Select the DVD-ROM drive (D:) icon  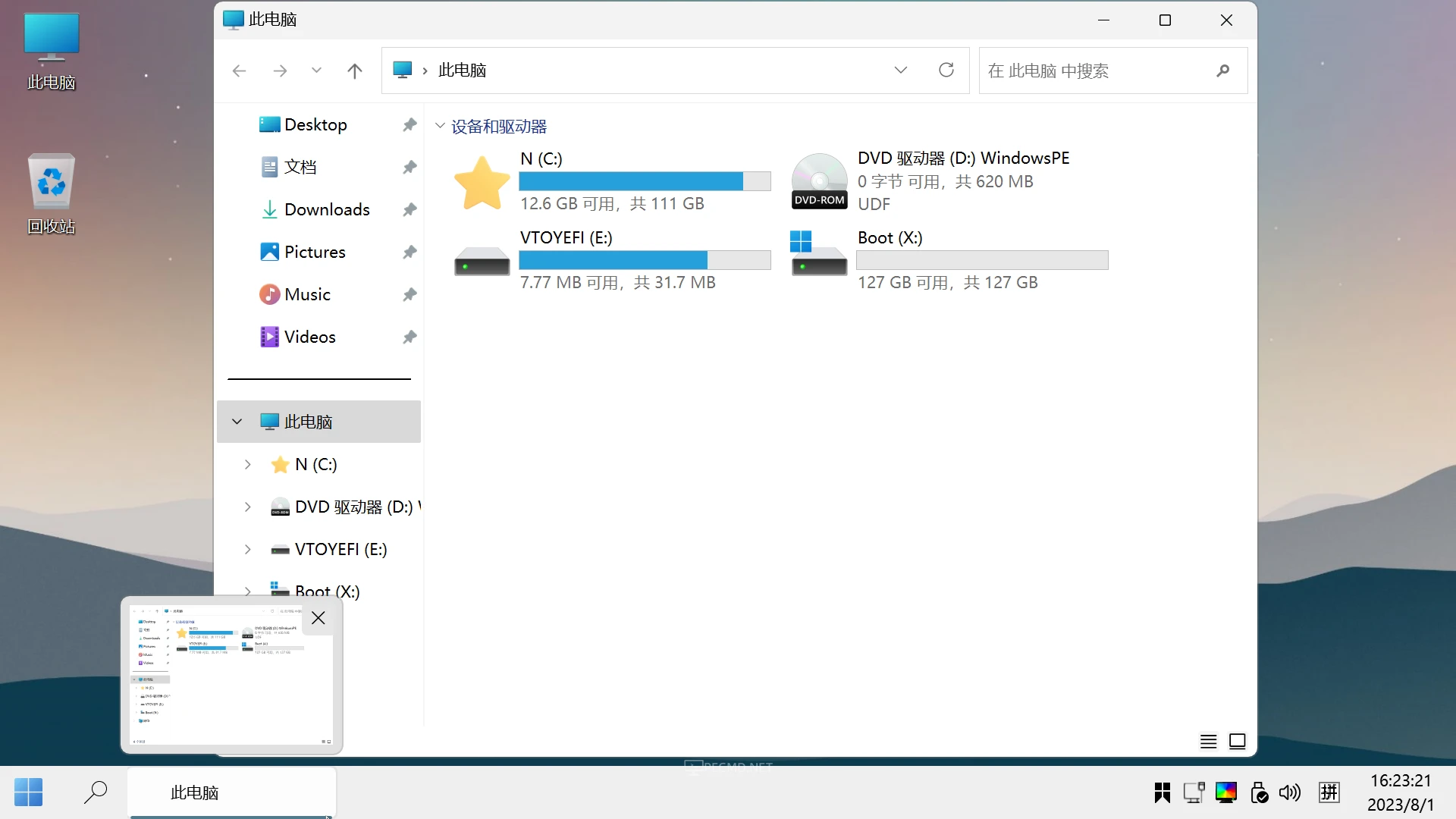coord(819,181)
